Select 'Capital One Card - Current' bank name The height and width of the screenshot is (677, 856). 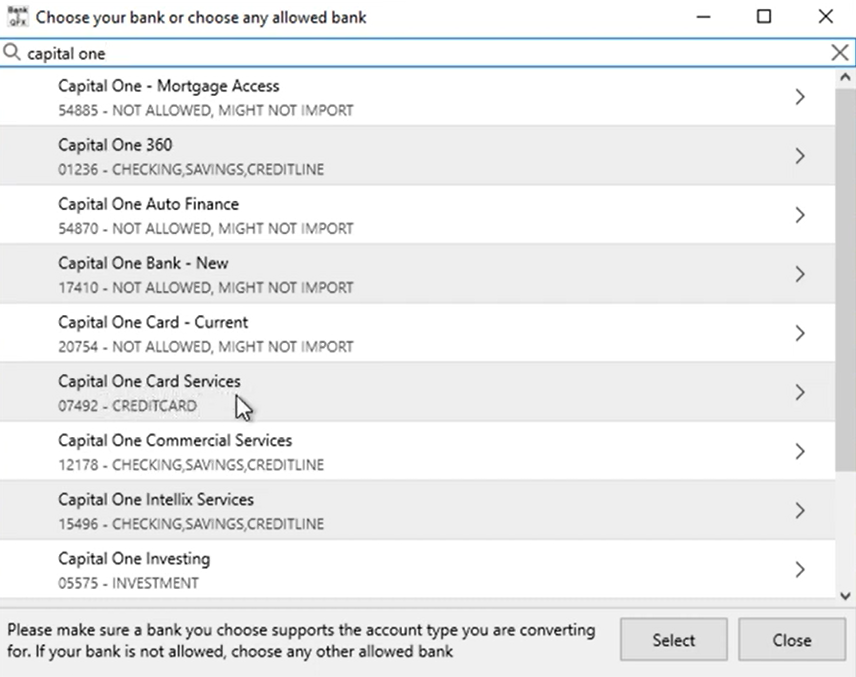[x=153, y=322]
